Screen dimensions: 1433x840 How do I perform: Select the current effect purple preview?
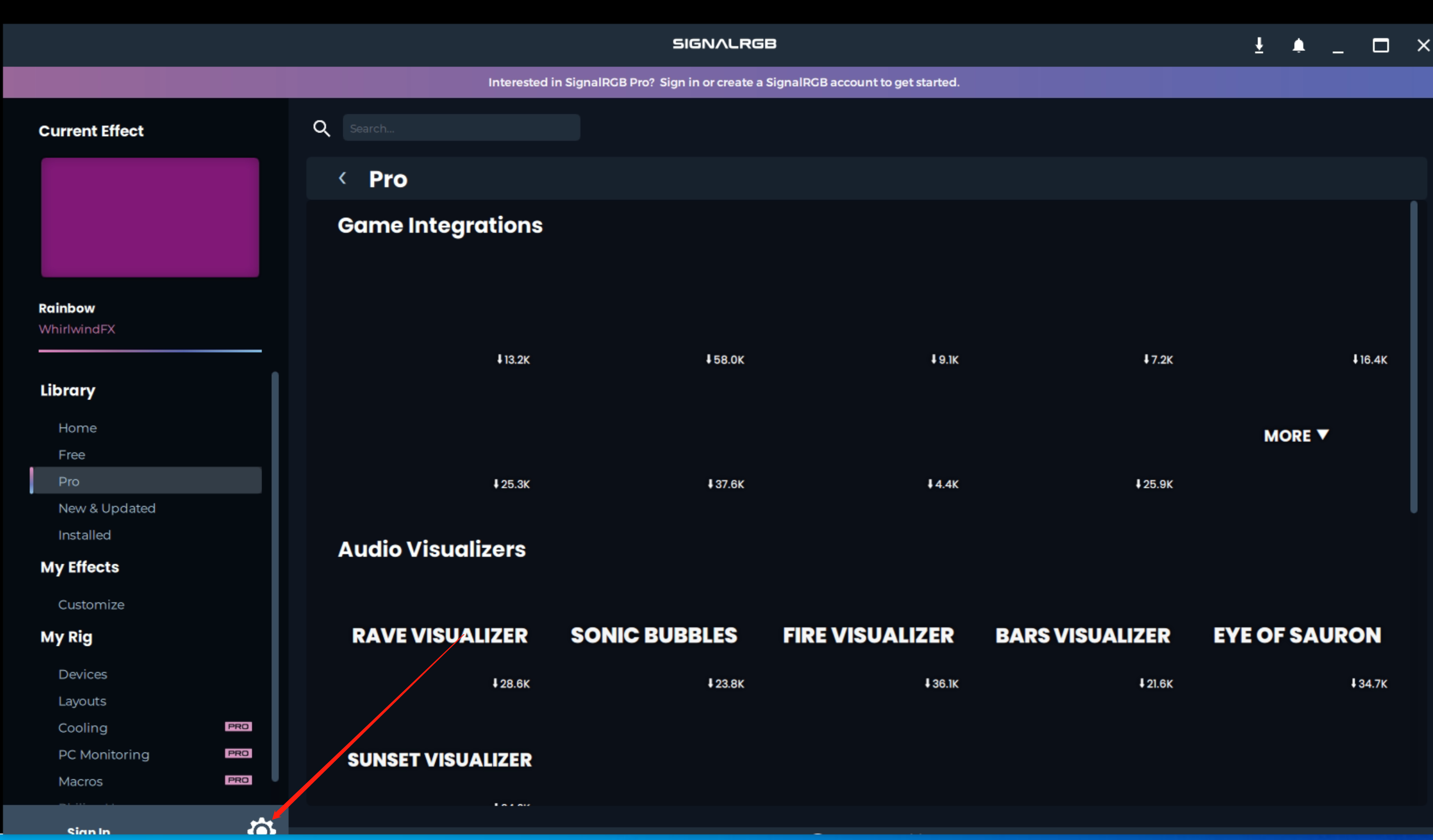(x=150, y=217)
